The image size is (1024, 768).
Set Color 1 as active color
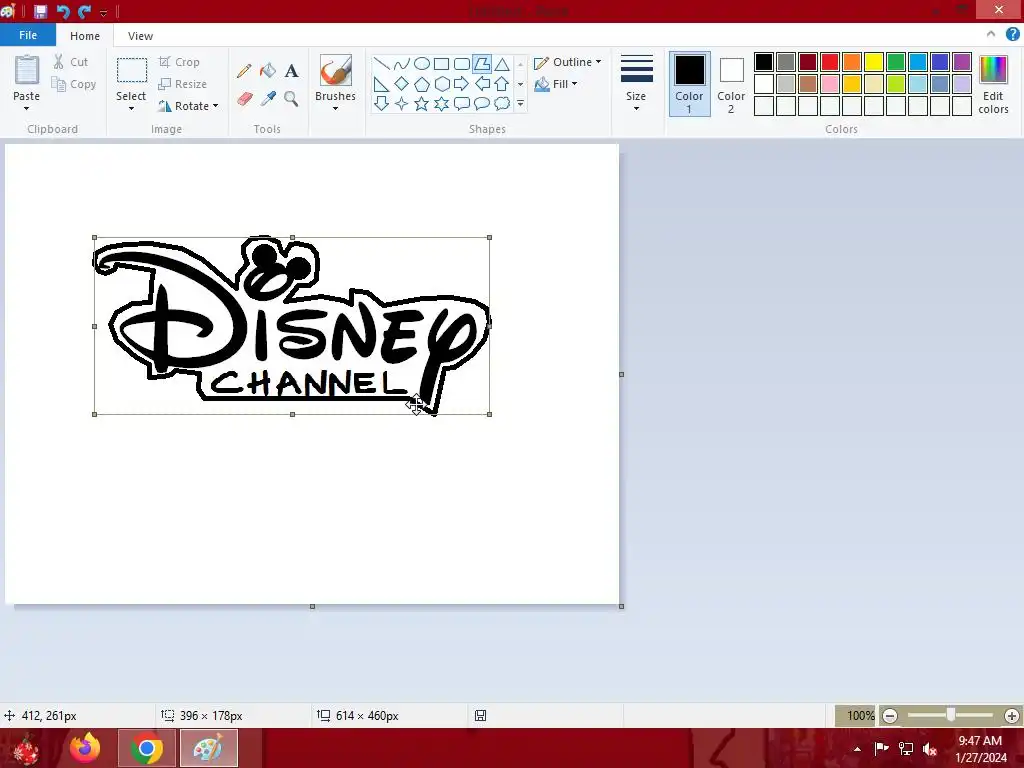(689, 84)
